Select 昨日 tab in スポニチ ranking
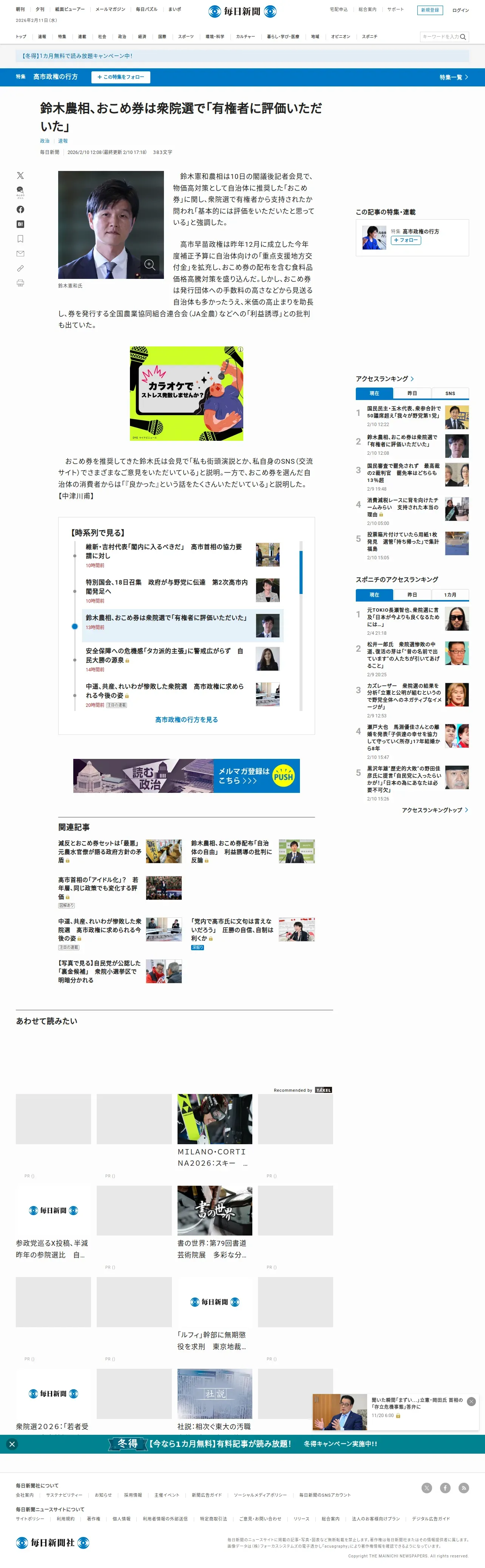485x1568 pixels. [412, 595]
